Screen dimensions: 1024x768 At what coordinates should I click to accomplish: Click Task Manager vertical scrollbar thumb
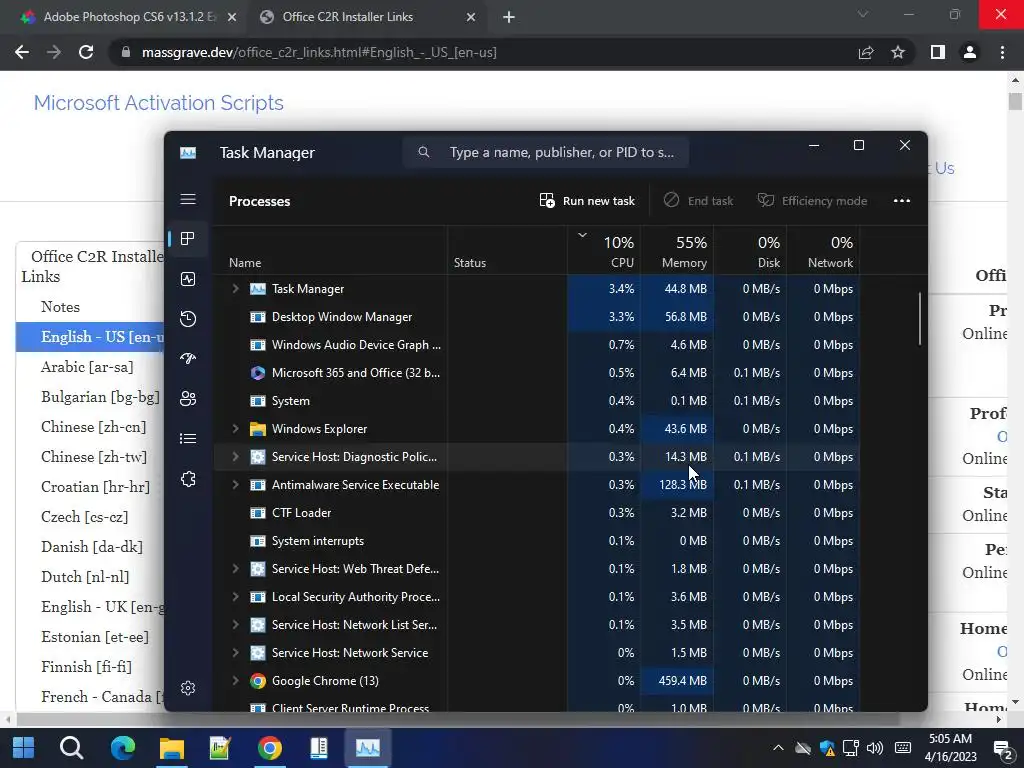coord(920,319)
